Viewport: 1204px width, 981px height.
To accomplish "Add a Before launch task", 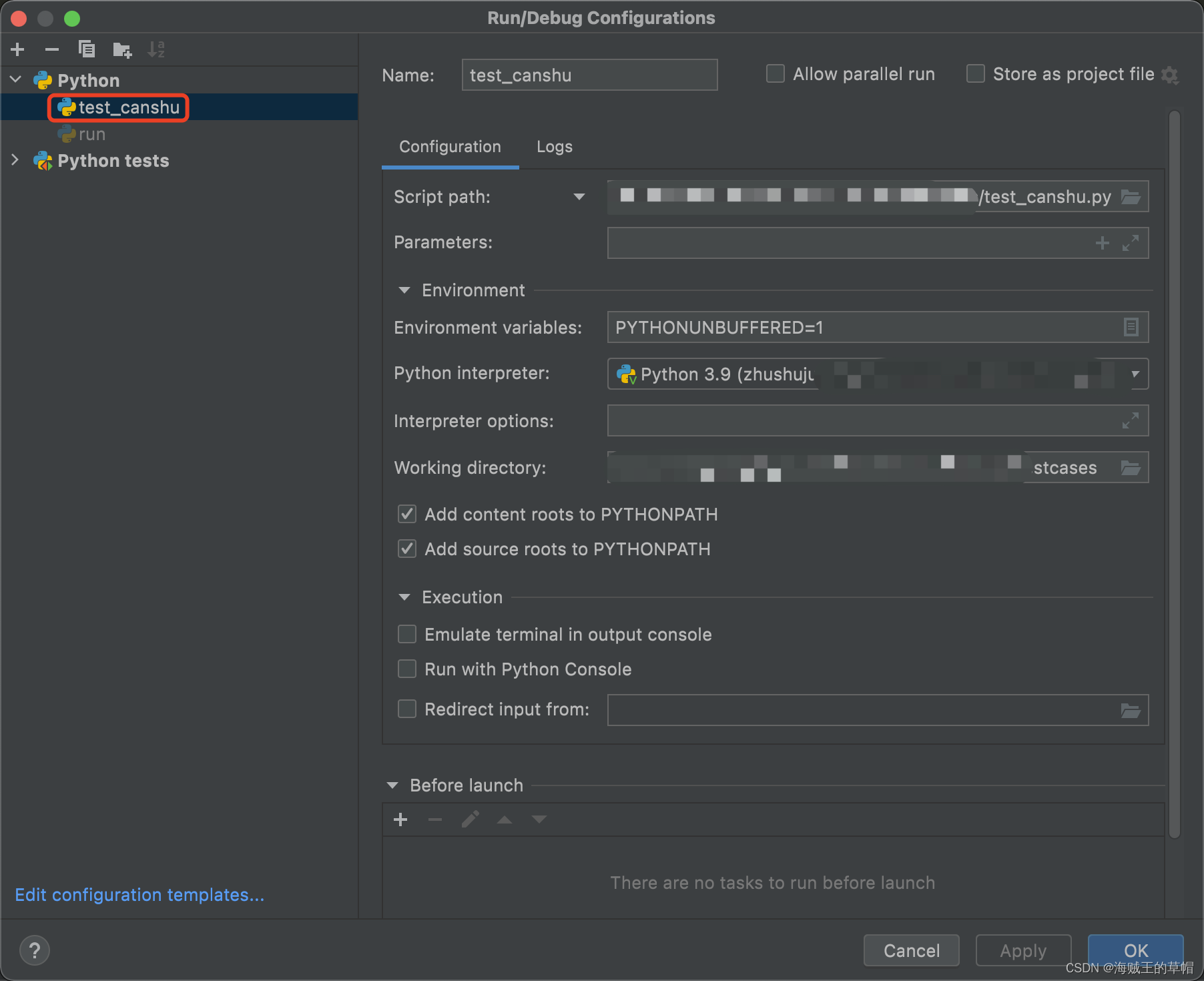I will (400, 820).
